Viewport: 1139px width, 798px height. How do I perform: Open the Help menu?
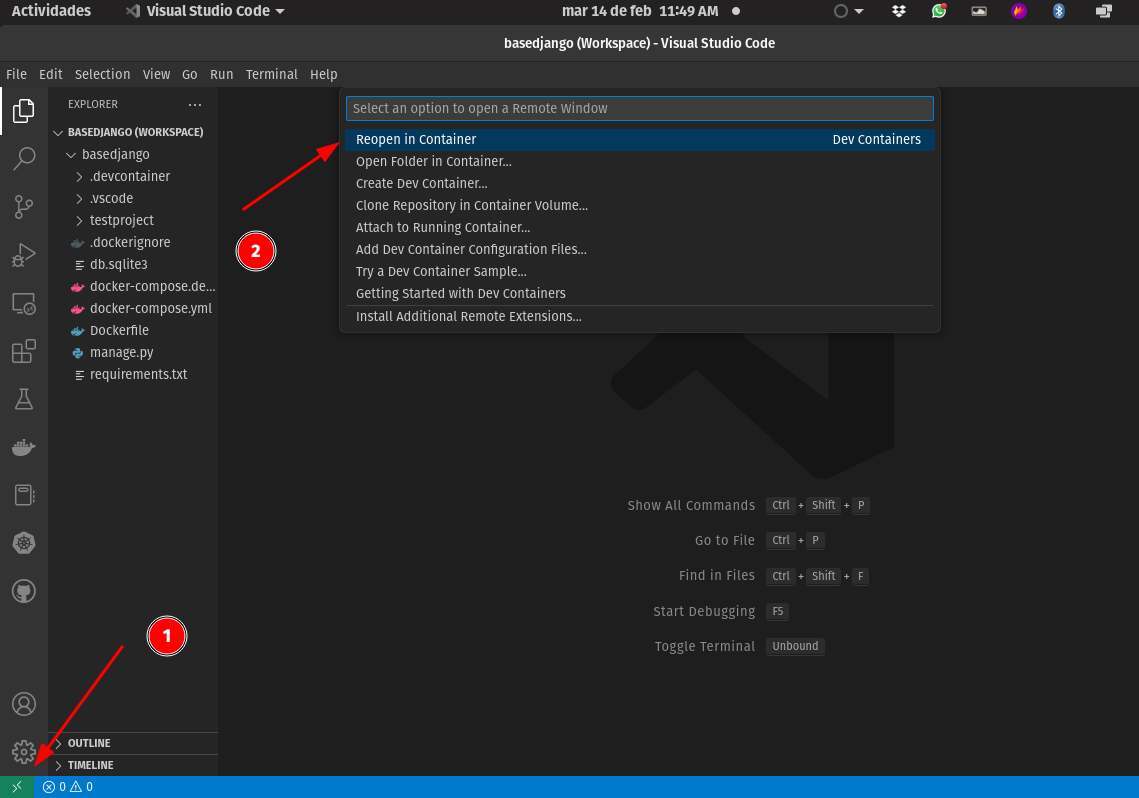[323, 74]
